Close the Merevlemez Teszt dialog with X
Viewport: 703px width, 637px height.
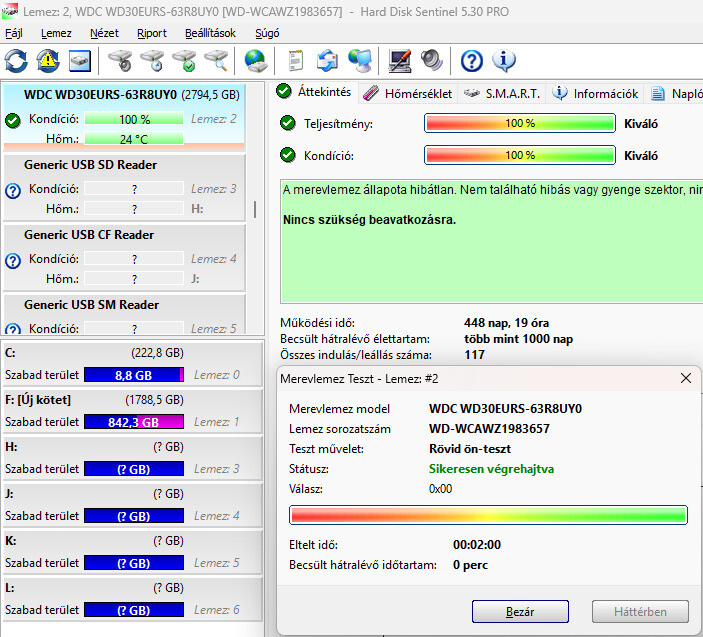[x=685, y=378]
